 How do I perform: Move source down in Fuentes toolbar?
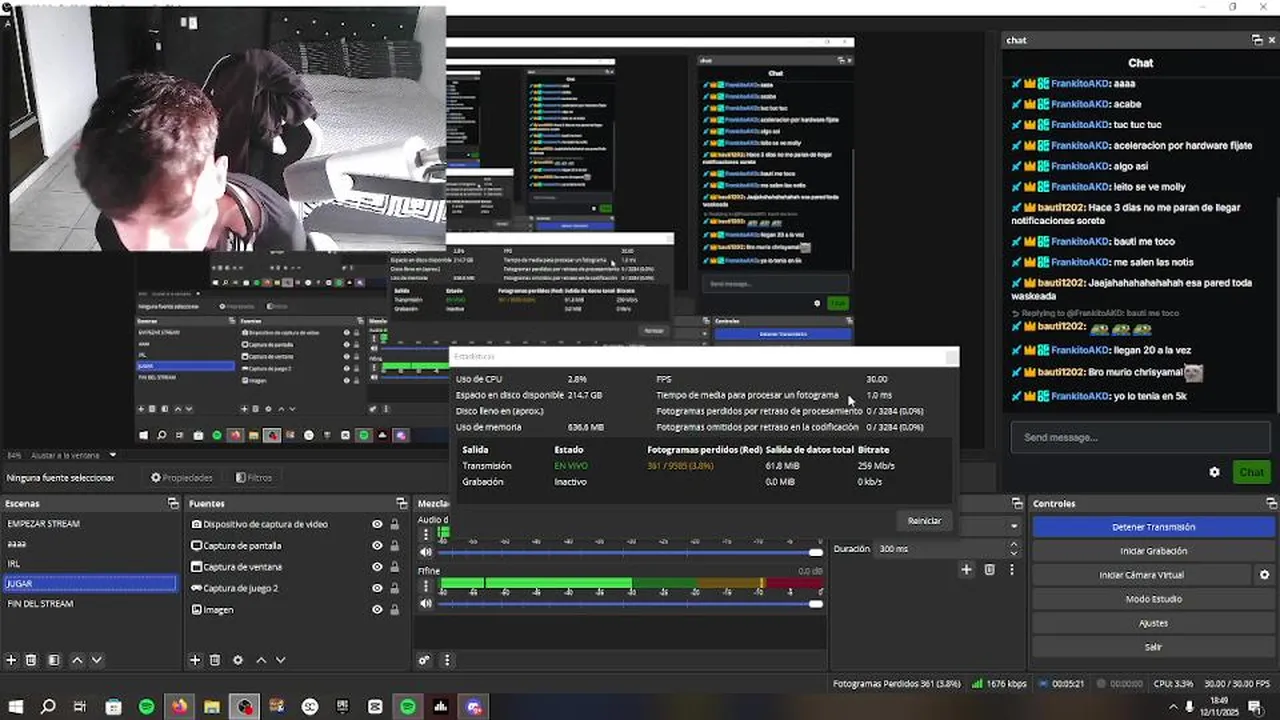click(281, 660)
